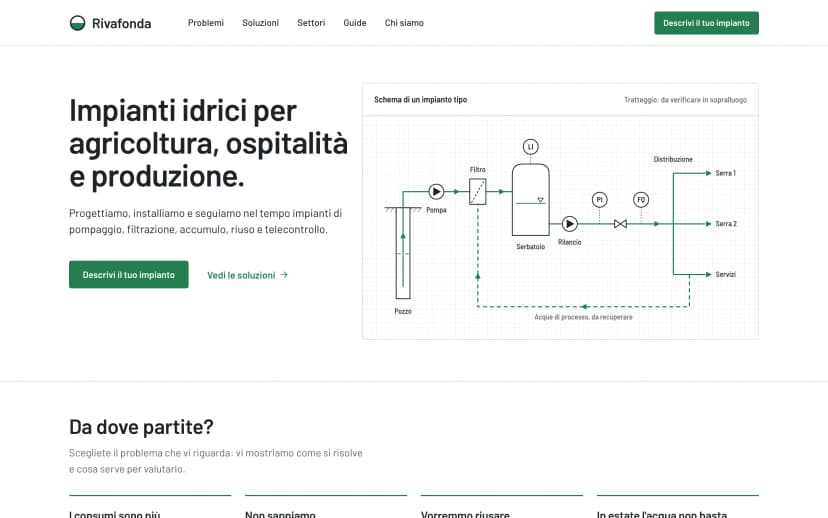Go to the Settori section

[311, 23]
